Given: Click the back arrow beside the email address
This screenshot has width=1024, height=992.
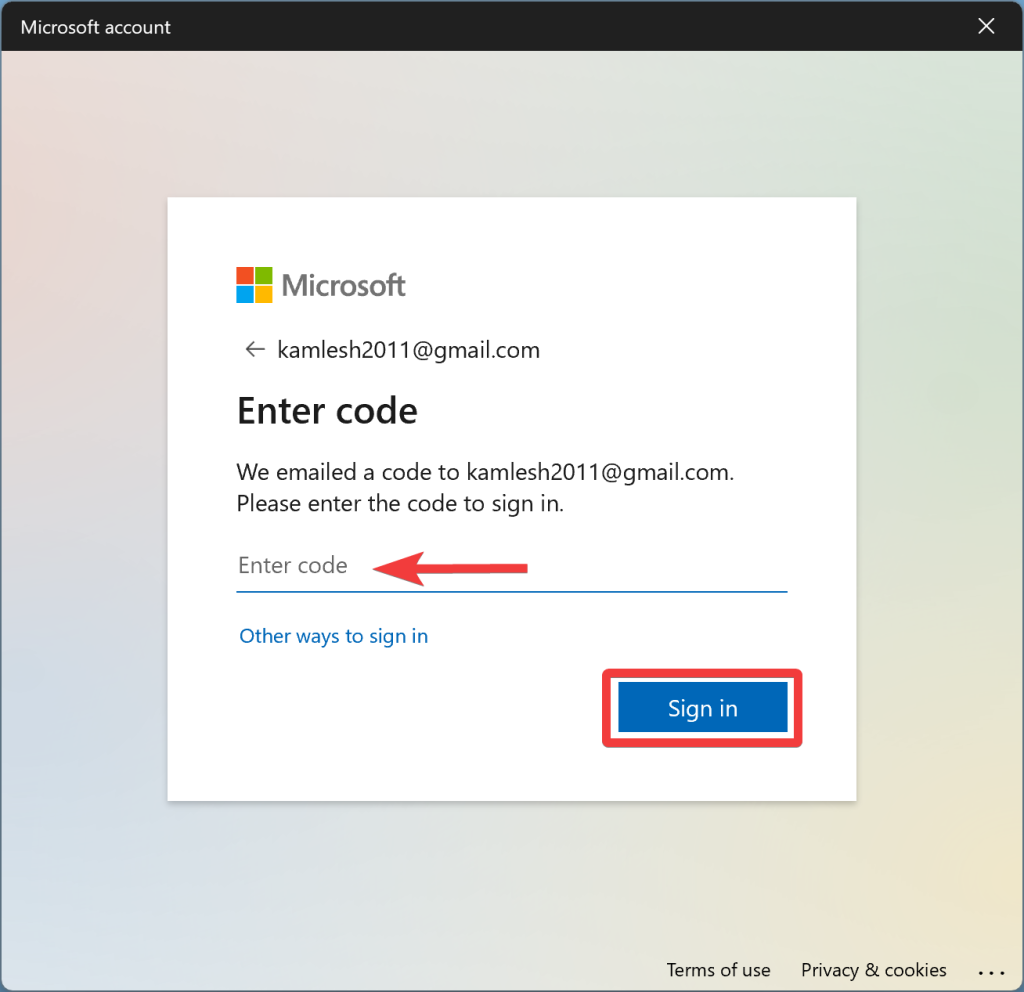Looking at the screenshot, I should click(x=255, y=349).
